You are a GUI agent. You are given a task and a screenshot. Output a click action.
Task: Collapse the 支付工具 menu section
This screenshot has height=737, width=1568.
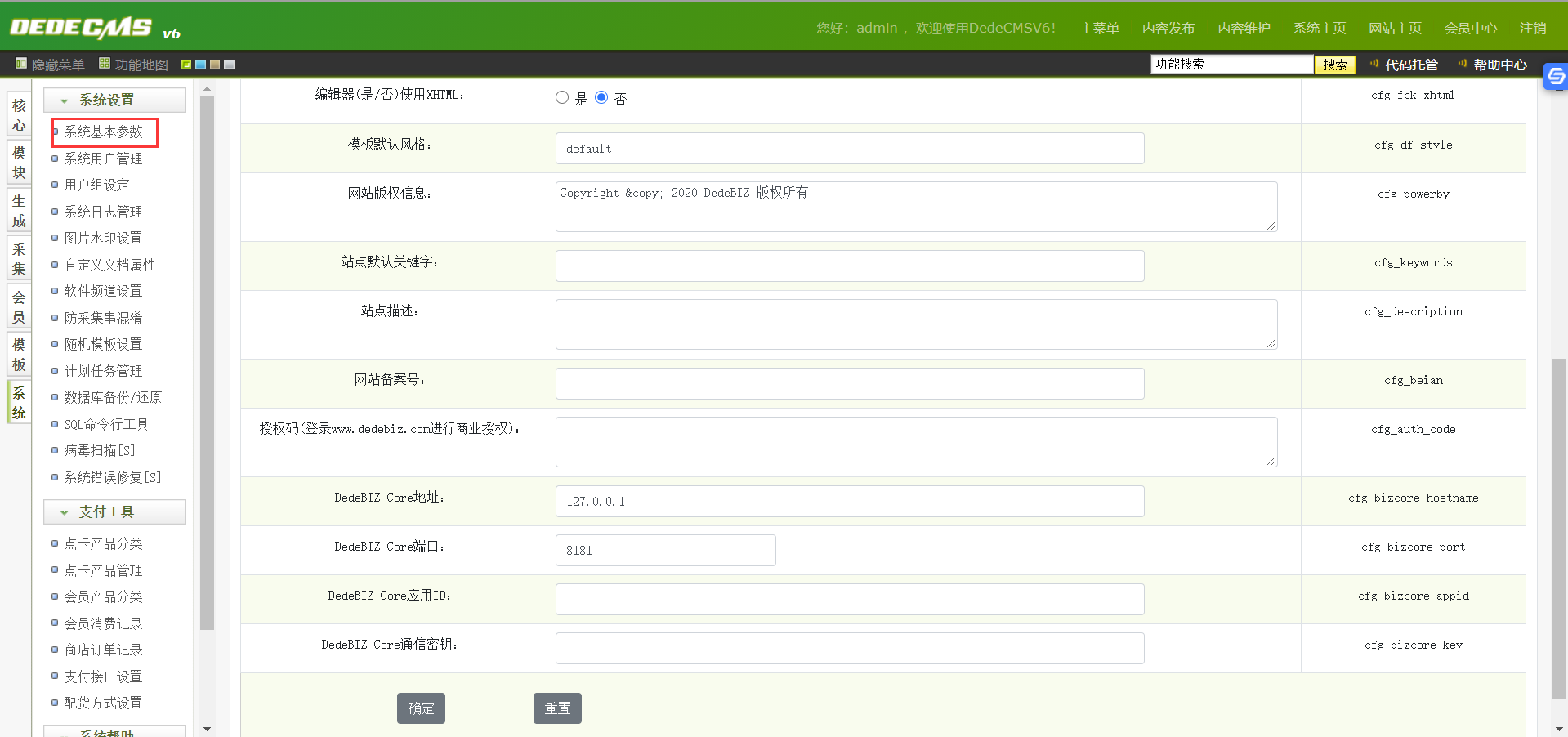coord(114,511)
